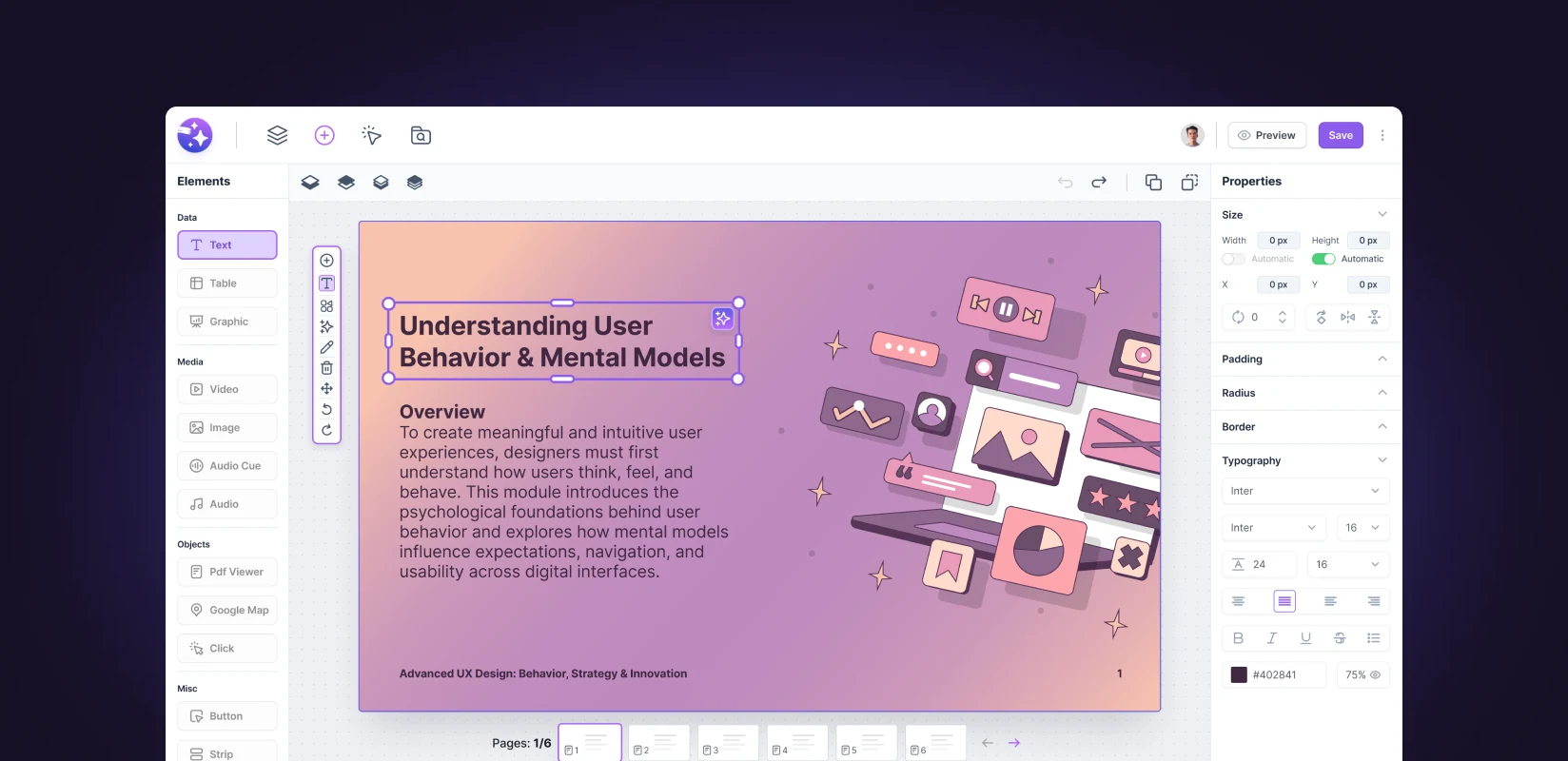Click the AI sparkle icon on selected title

(723, 319)
